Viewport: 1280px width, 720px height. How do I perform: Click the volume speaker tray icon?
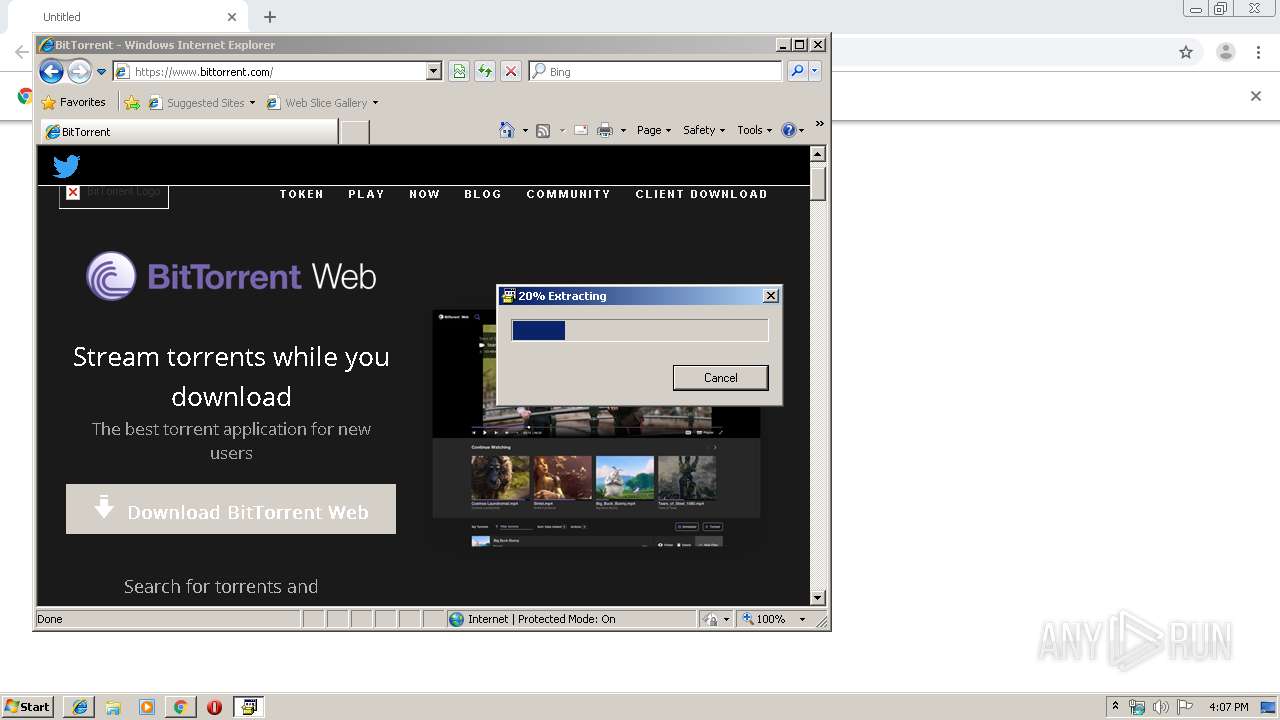pos(1160,707)
